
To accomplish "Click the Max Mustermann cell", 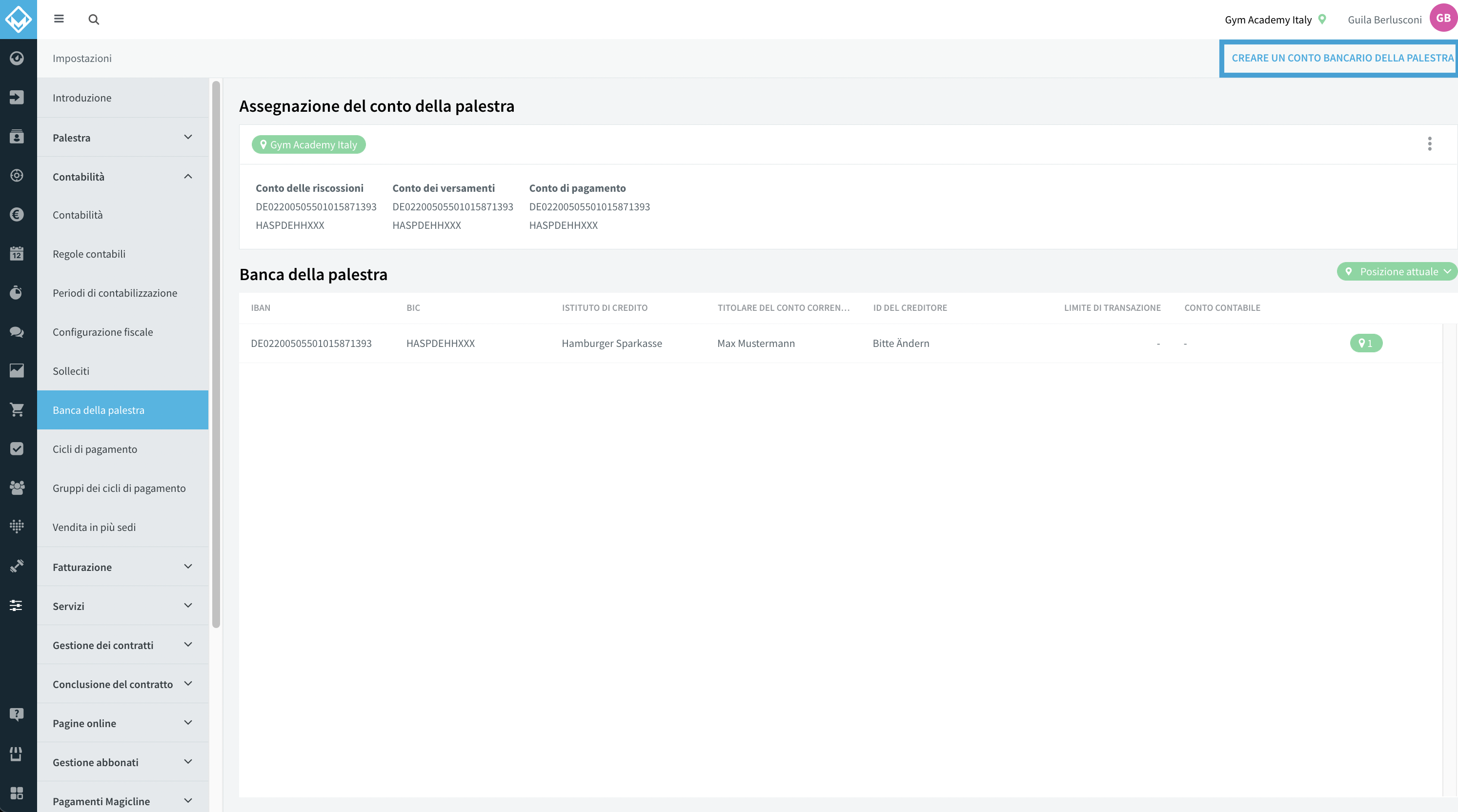I will pyautogui.click(x=756, y=343).
